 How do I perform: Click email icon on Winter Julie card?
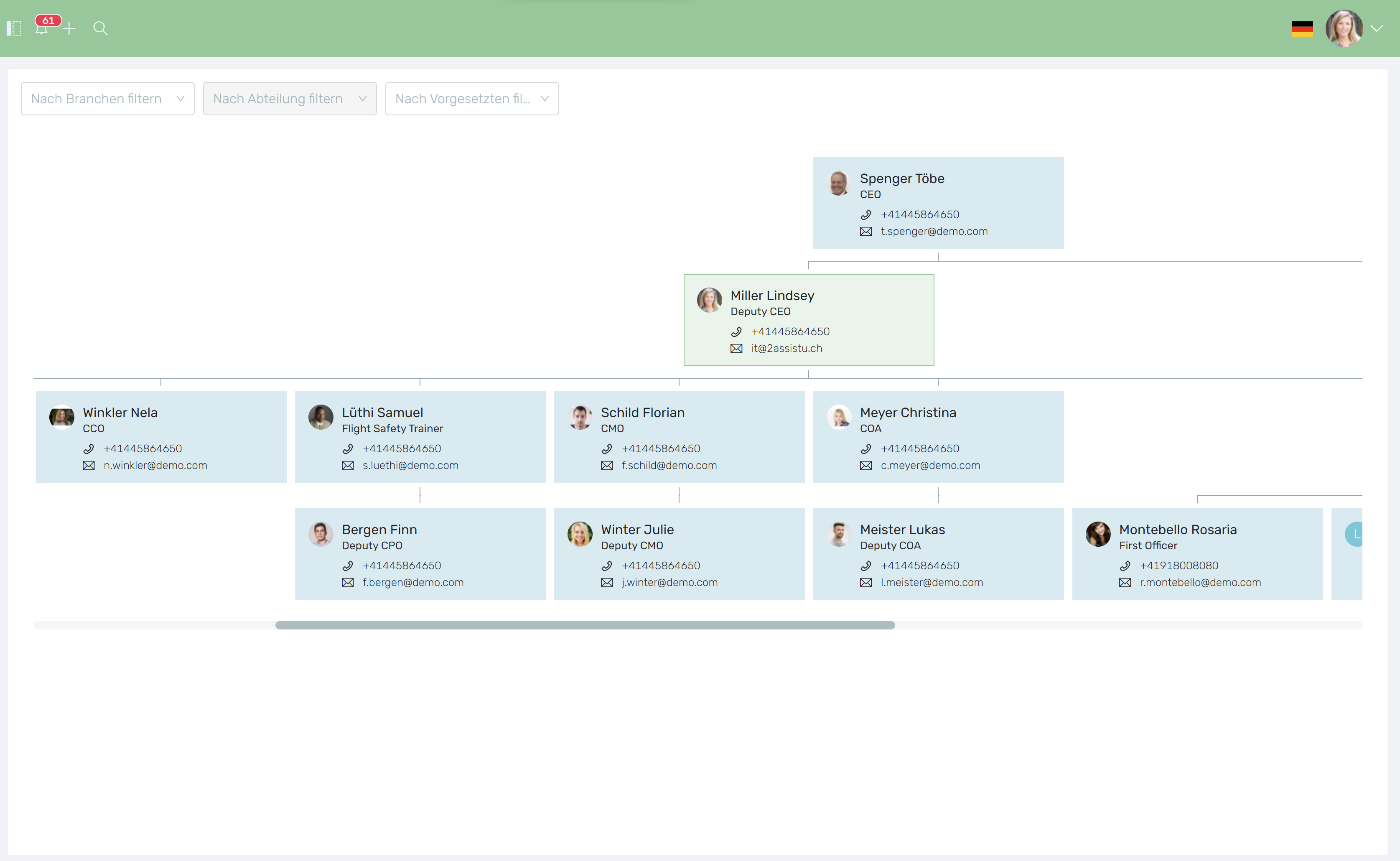(606, 583)
